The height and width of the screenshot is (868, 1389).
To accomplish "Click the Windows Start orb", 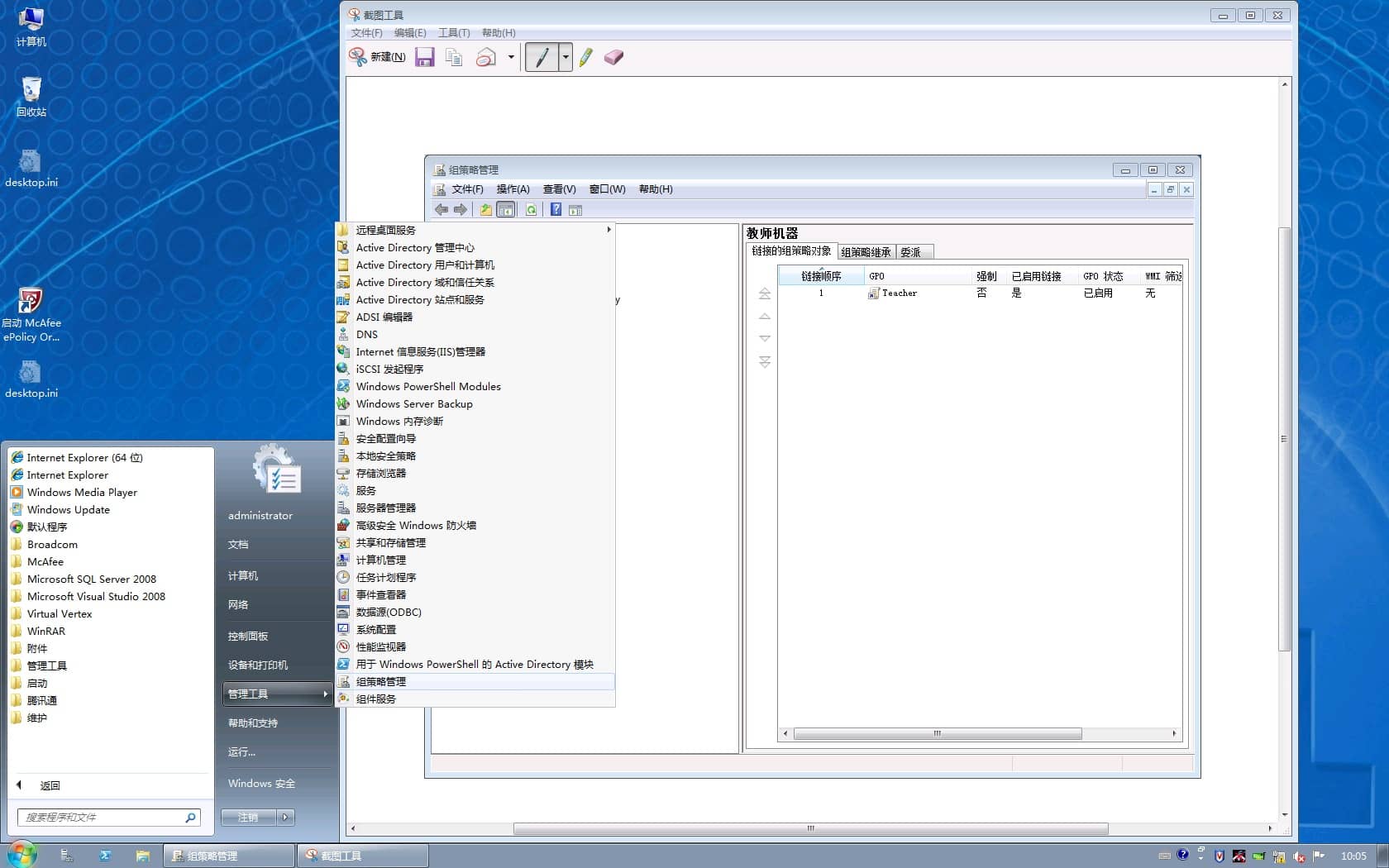I will pyautogui.click(x=22, y=854).
